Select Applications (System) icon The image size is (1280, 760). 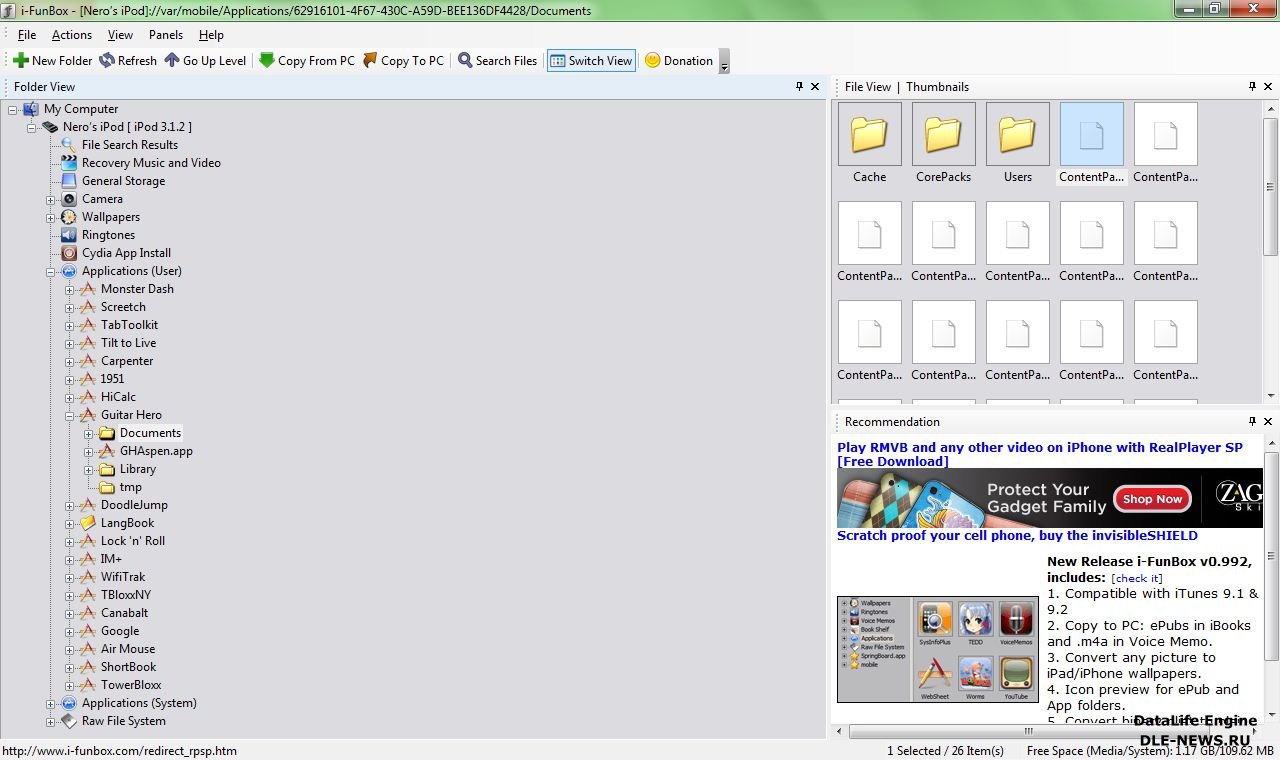click(69, 703)
